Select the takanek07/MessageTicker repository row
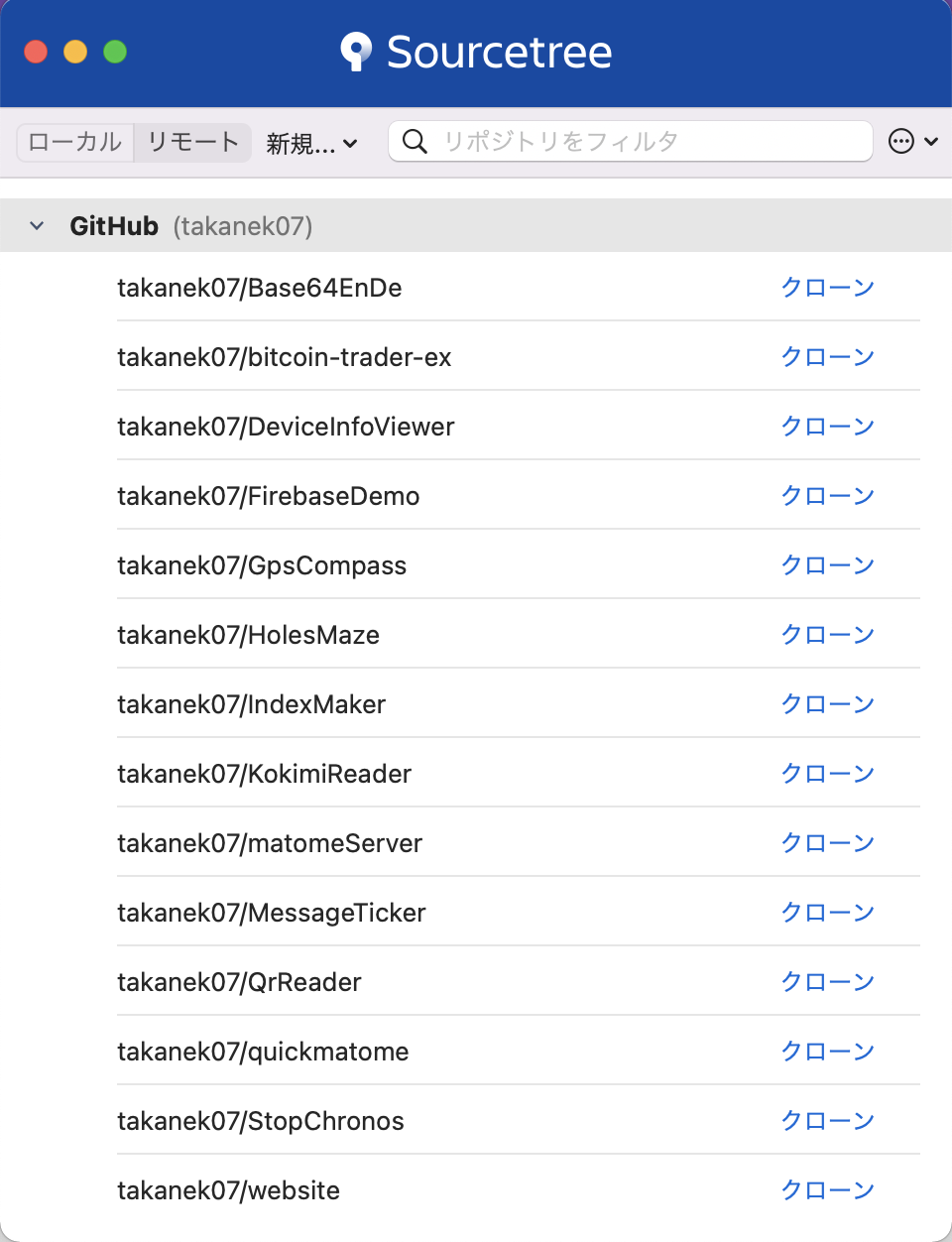This screenshot has width=952, height=1242. (397, 913)
